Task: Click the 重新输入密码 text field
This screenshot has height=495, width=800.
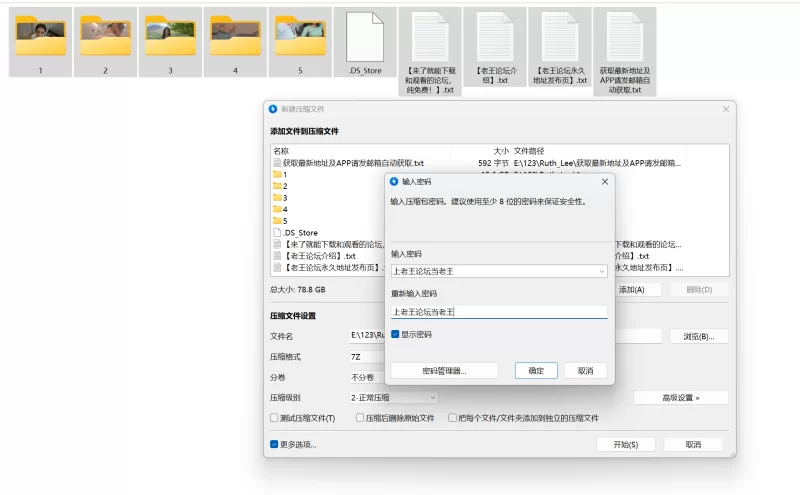Action: (499, 312)
